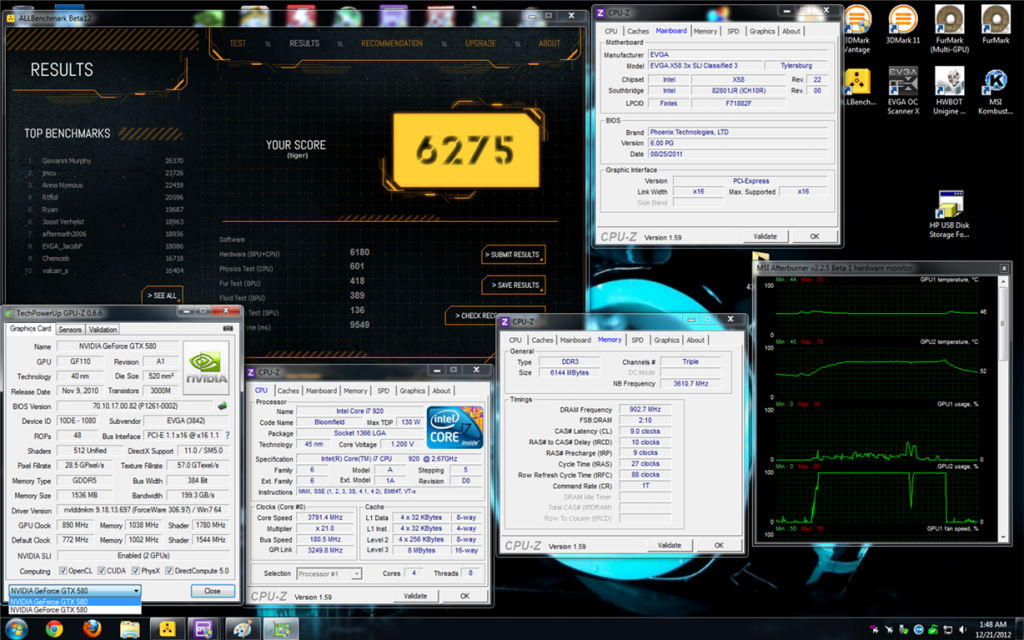The height and width of the screenshot is (640, 1024).
Task: Open the 3DMark 11 desktop shortcut
Action: click(x=903, y=24)
